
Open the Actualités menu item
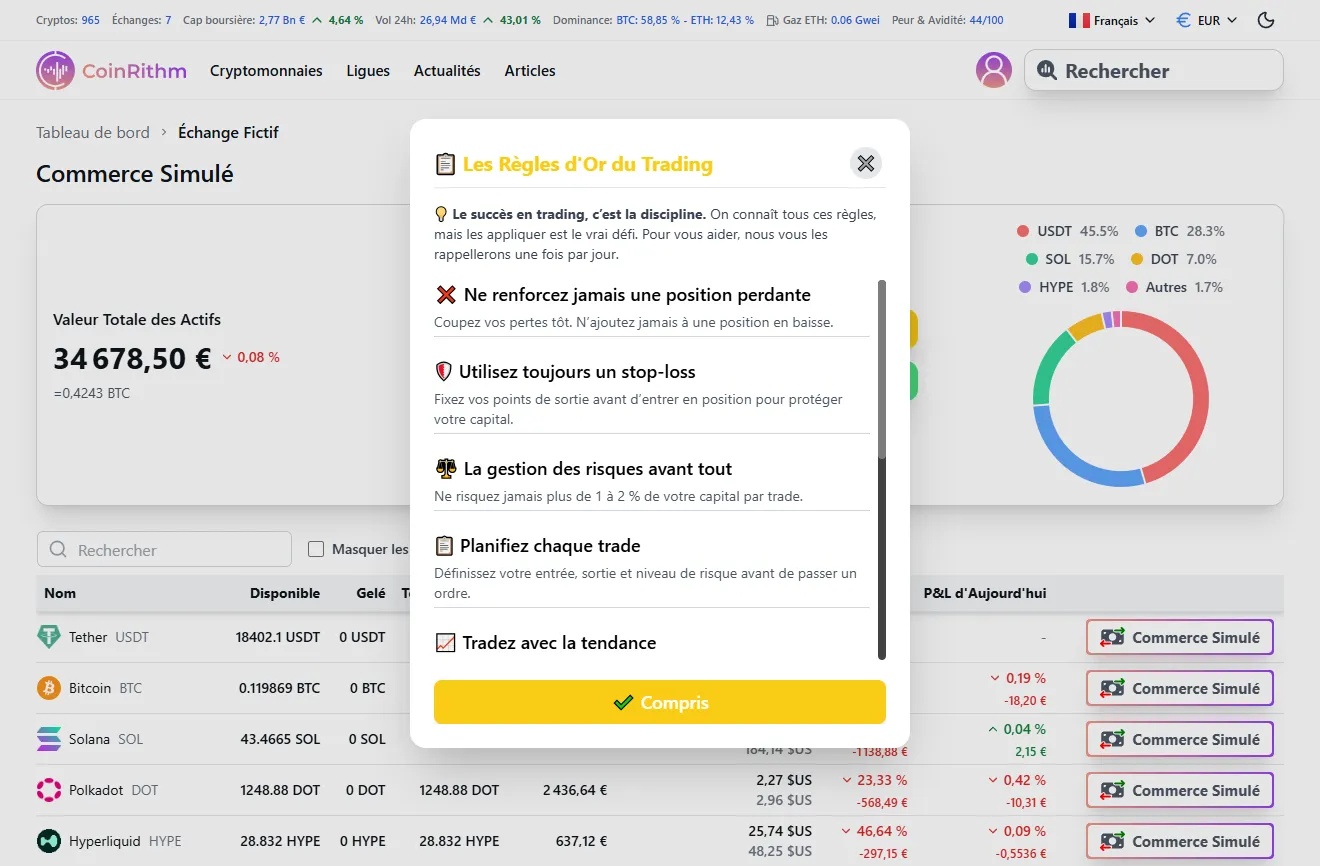[x=446, y=70]
